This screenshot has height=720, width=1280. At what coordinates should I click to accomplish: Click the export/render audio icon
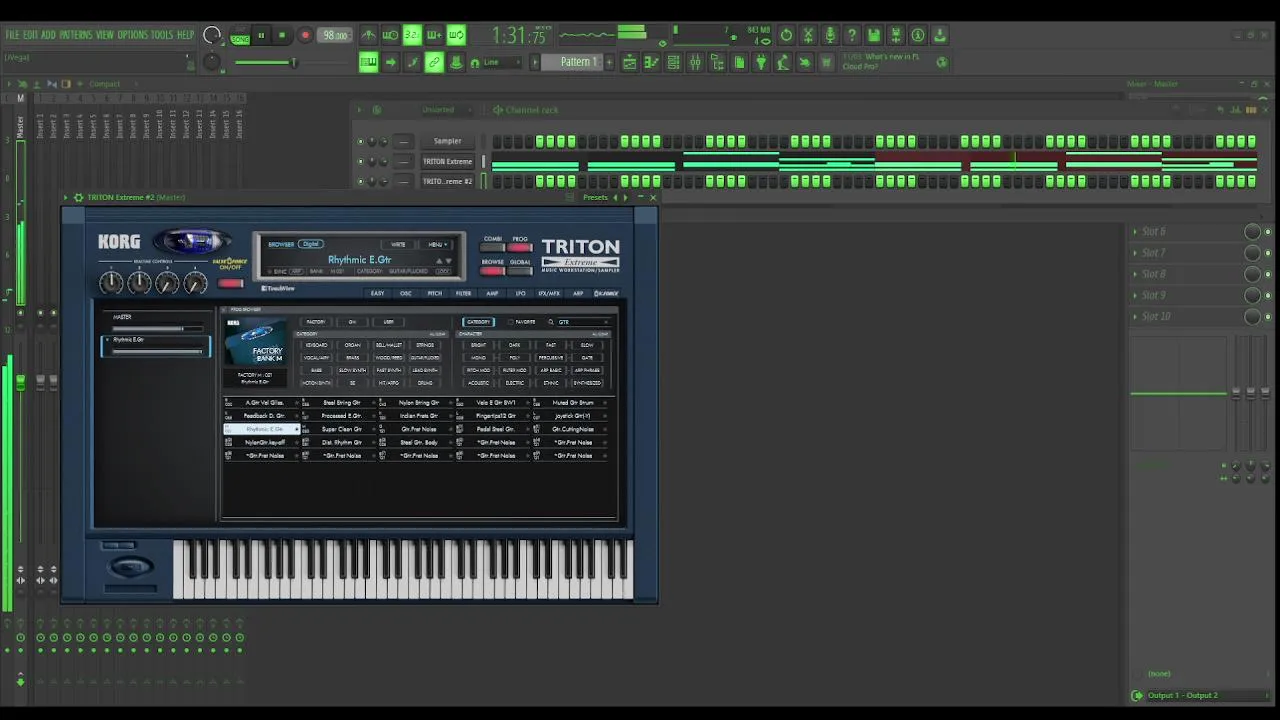point(896,35)
